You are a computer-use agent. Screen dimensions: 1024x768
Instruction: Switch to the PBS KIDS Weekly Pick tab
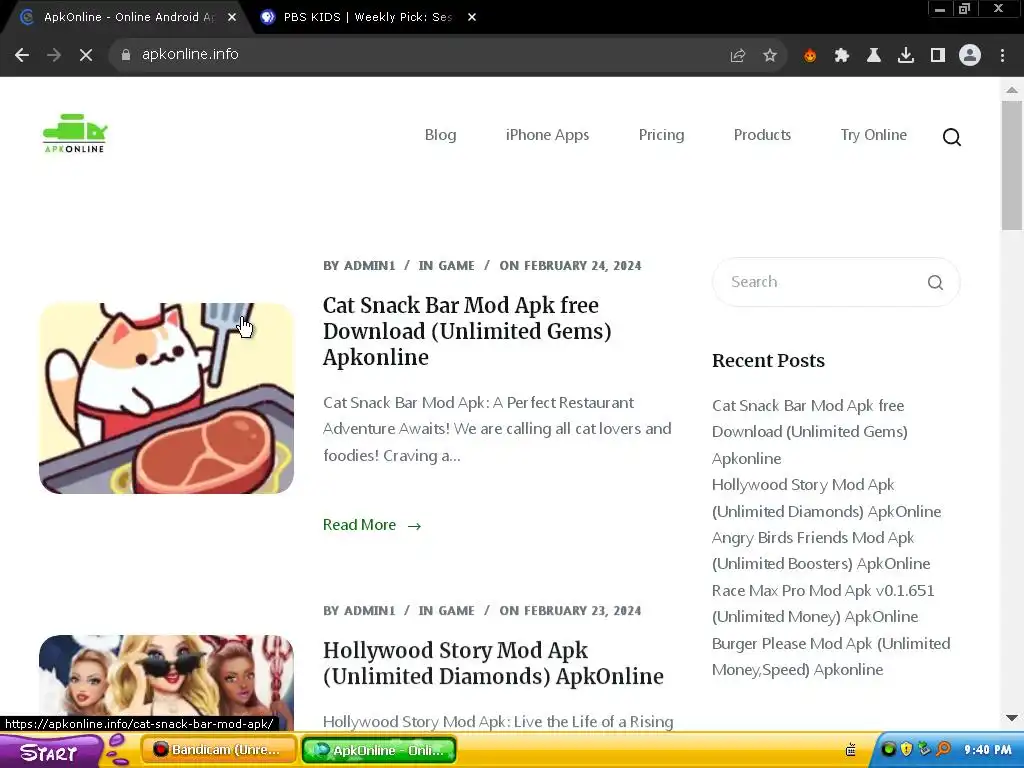(x=368, y=18)
